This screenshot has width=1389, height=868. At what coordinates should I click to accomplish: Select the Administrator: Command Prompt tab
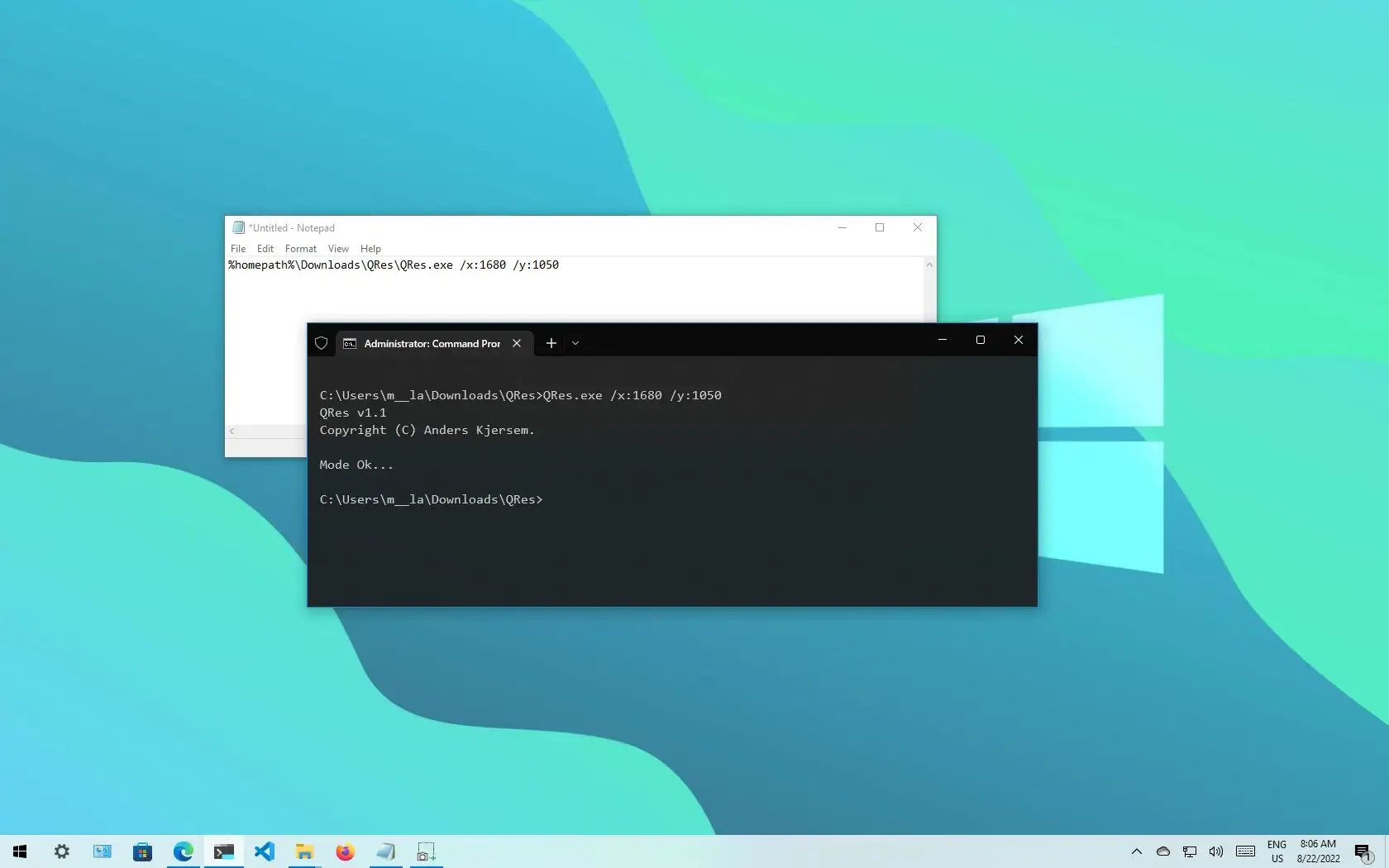tap(430, 343)
